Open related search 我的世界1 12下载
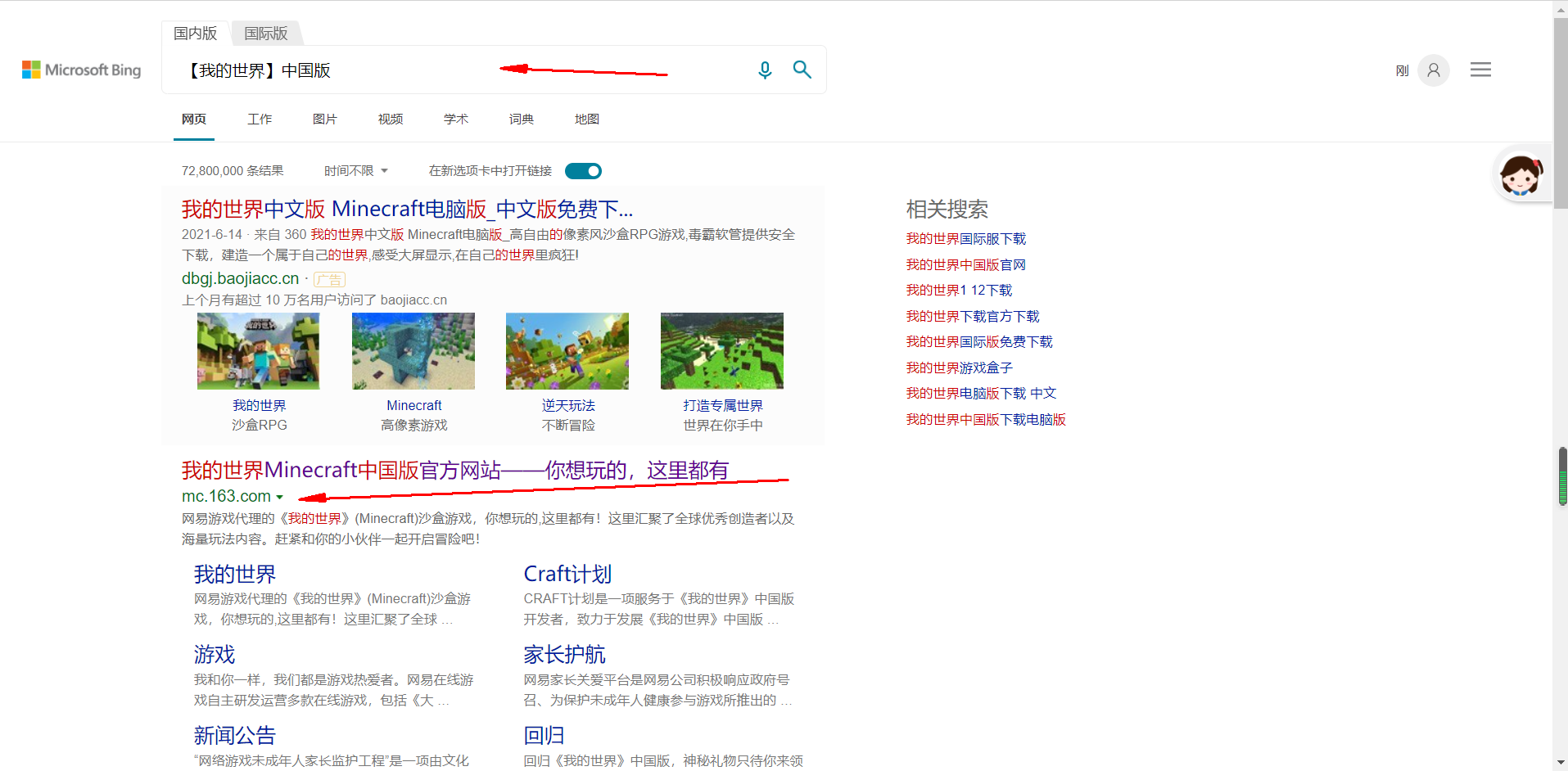The width and height of the screenshot is (1568, 771). 960,291
